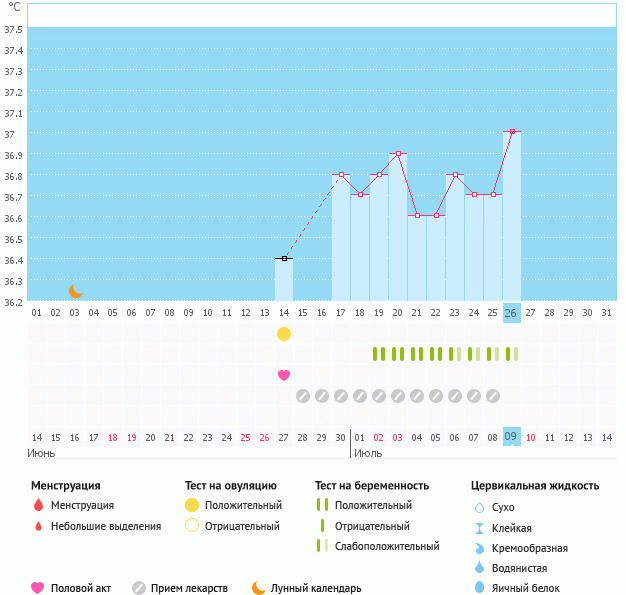The width and height of the screenshot is (626, 595).
Task: Click the Лунный календарь legend moon icon
Action: (259, 588)
